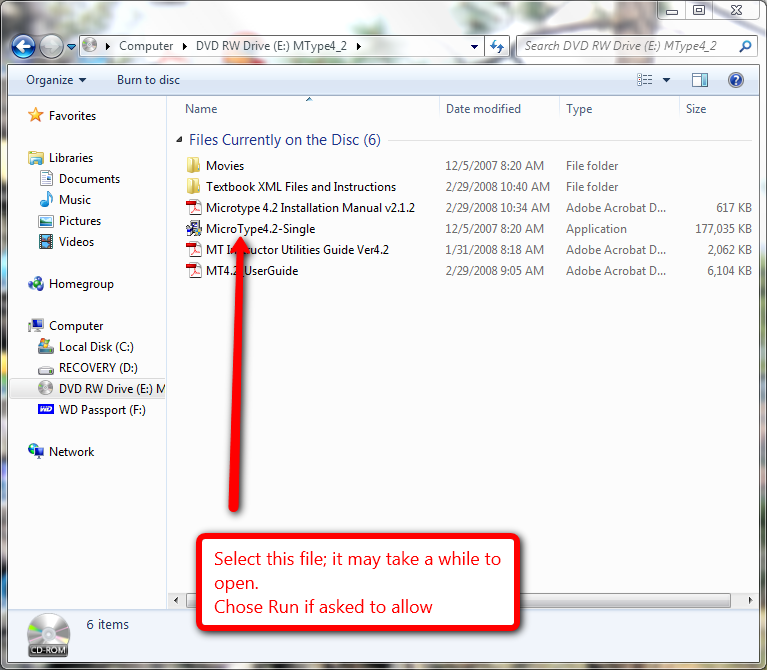Open the address bar history dropdown
The image size is (767, 670).
click(474, 47)
